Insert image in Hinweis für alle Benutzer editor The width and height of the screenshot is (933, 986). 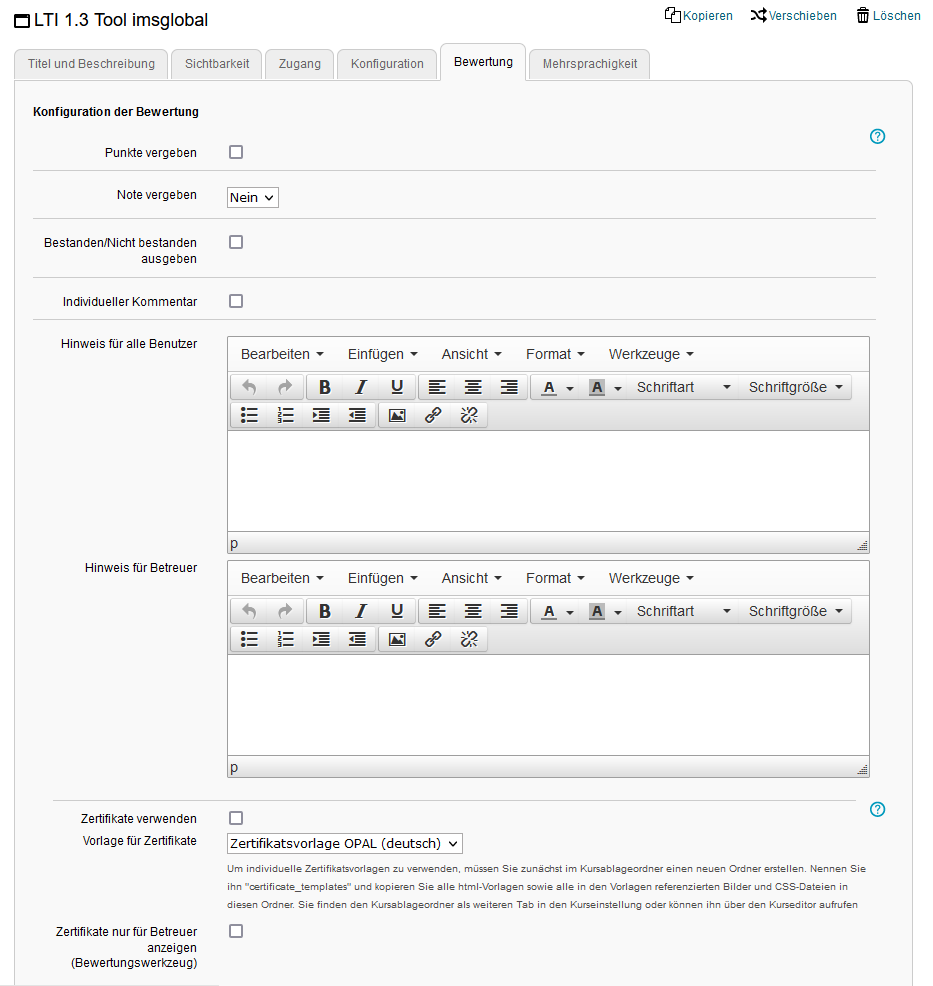point(397,416)
